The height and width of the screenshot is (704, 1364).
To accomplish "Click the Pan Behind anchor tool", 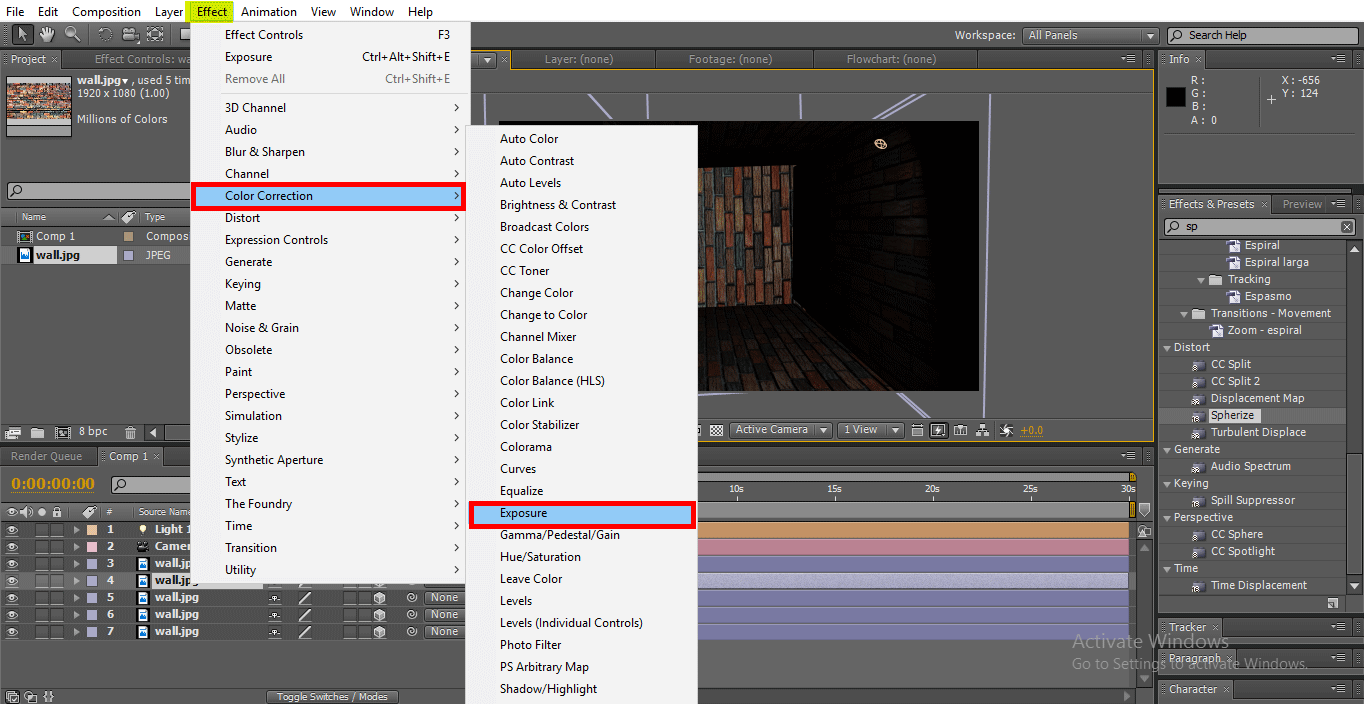I will click(155, 35).
